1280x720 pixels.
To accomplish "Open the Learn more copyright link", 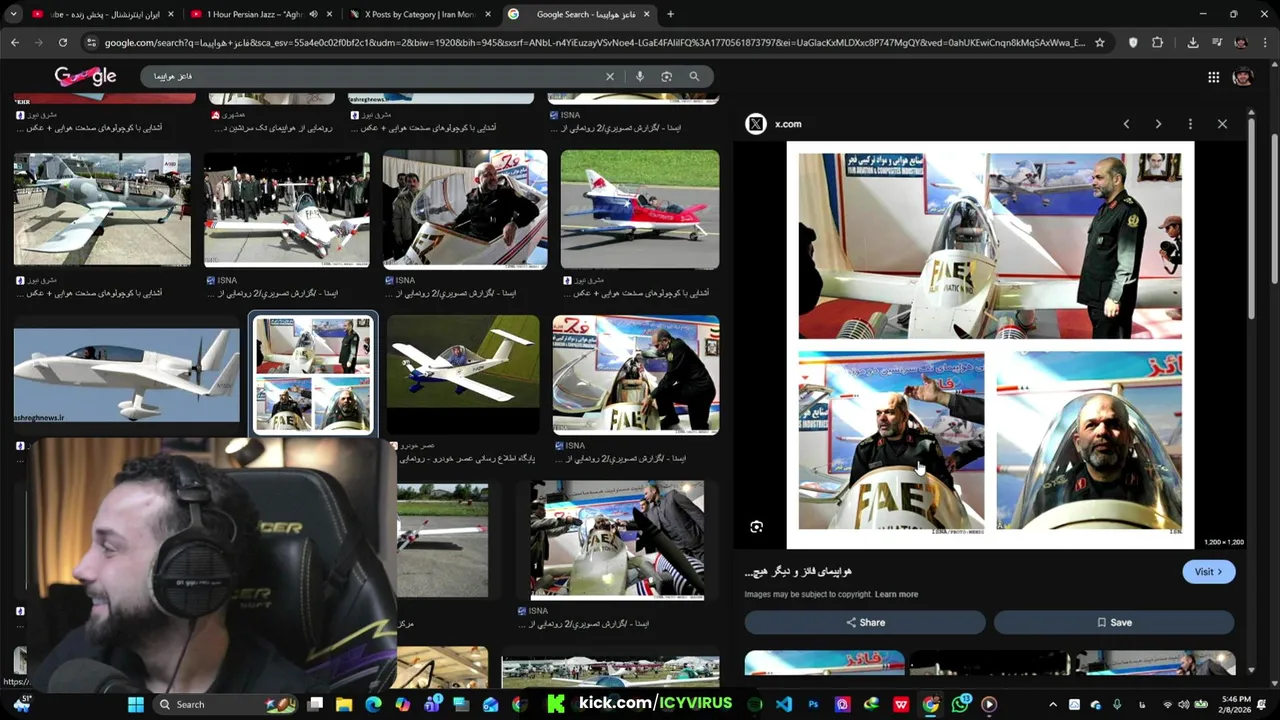I will [x=896, y=594].
